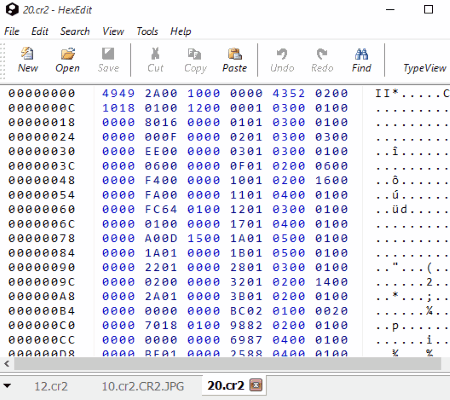Click hex value 000F at offset 00000024

(x=161, y=137)
